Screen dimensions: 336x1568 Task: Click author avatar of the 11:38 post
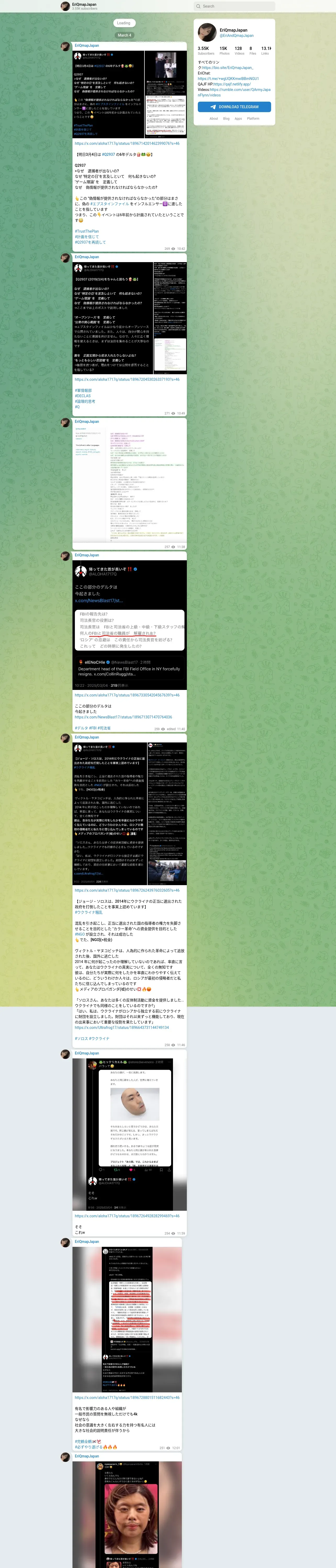65,422
